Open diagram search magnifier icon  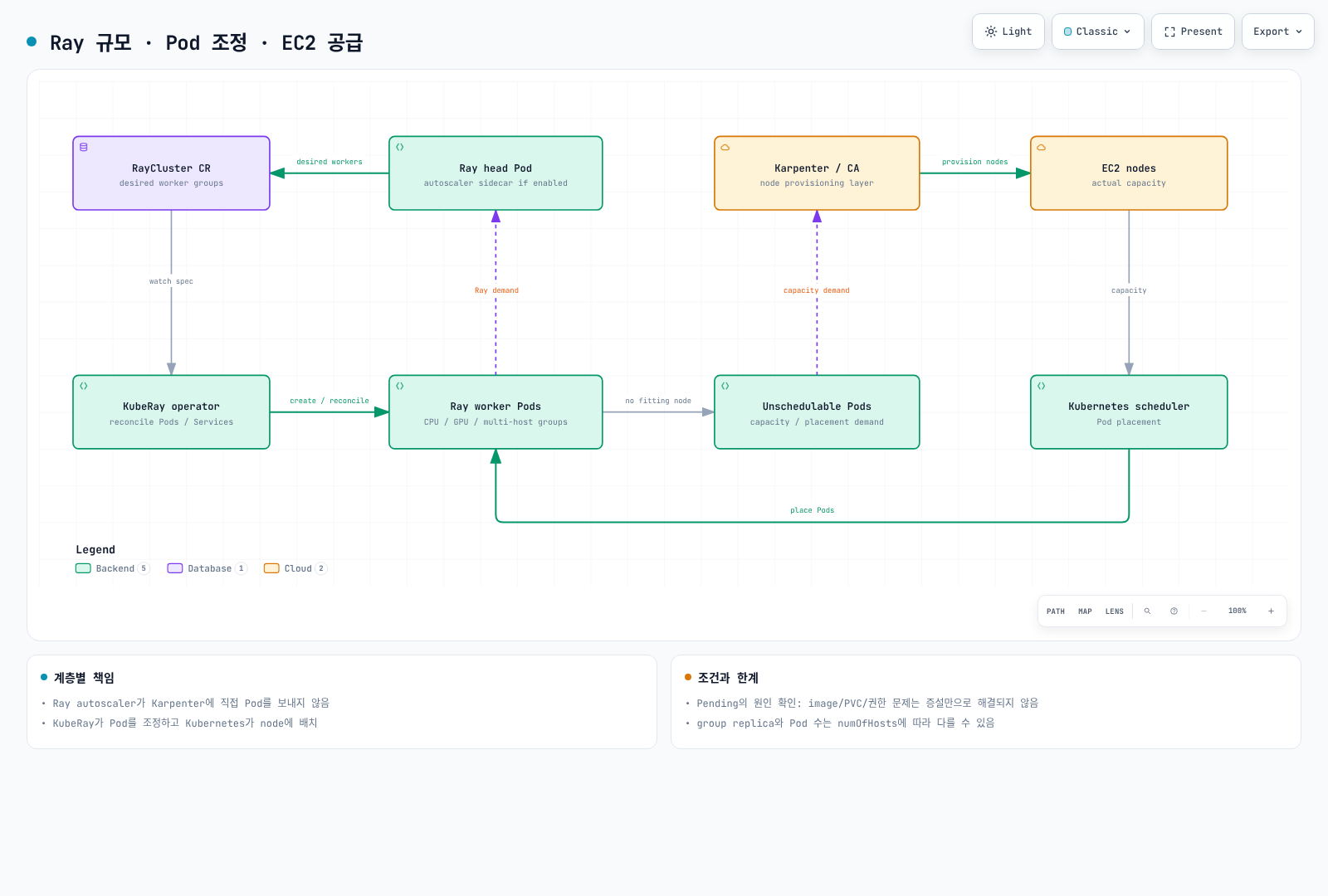coord(1148,611)
